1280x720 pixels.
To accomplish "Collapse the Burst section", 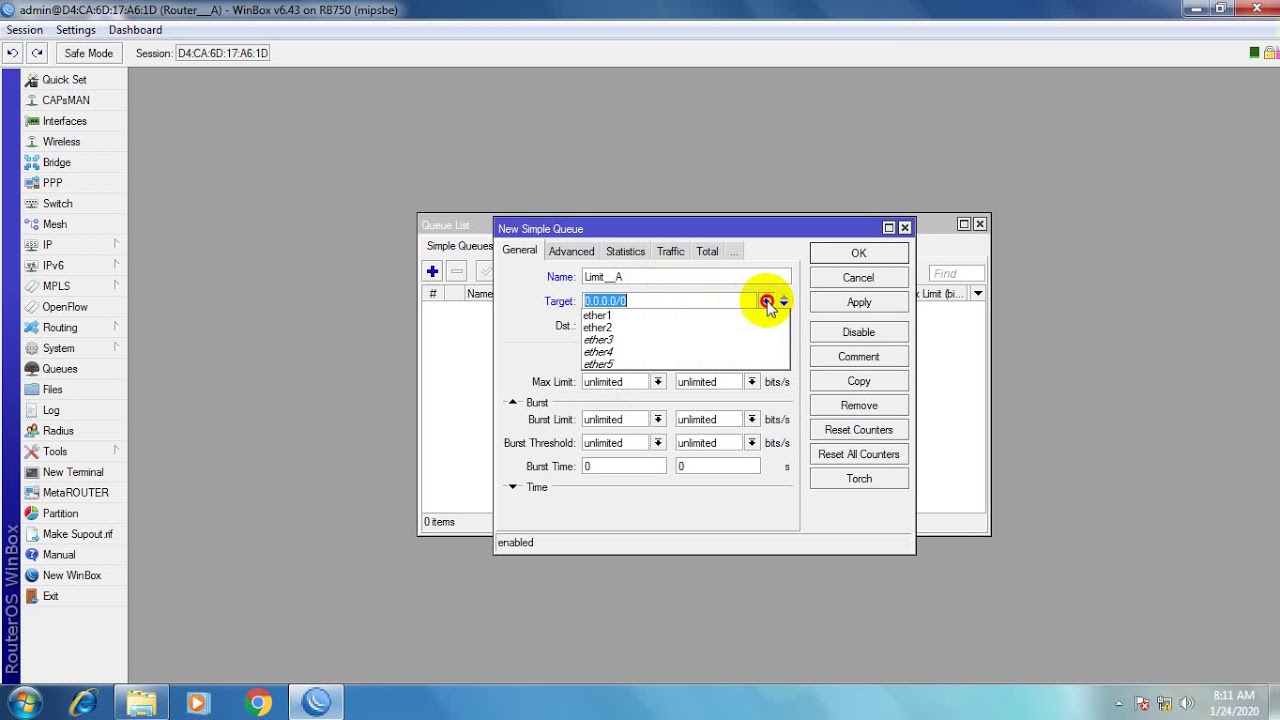I will [513, 402].
